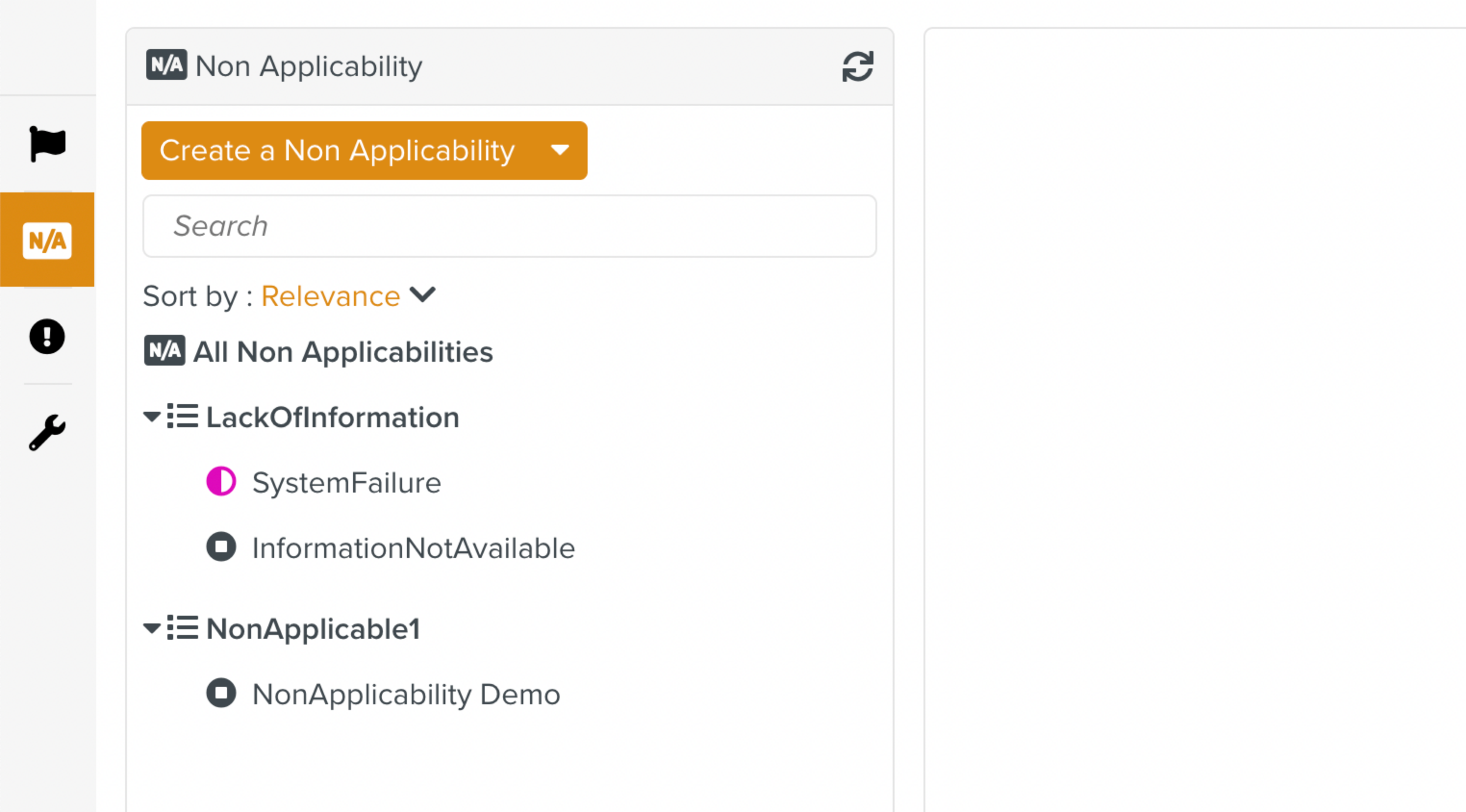Viewport: 1466px width, 812px height.
Task: Click the InformationNotAvailable stop-circle icon
Action: pyautogui.click(x=221, y=547)
